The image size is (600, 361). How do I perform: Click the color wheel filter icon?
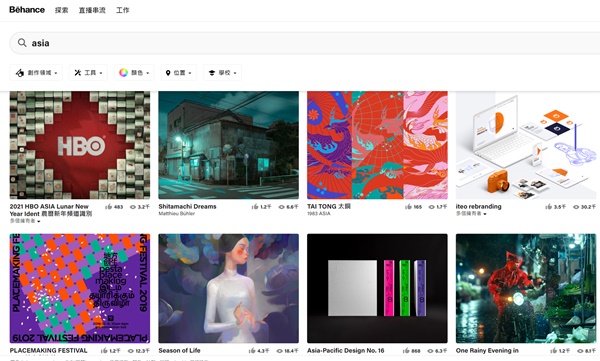(x=123, y=72)
